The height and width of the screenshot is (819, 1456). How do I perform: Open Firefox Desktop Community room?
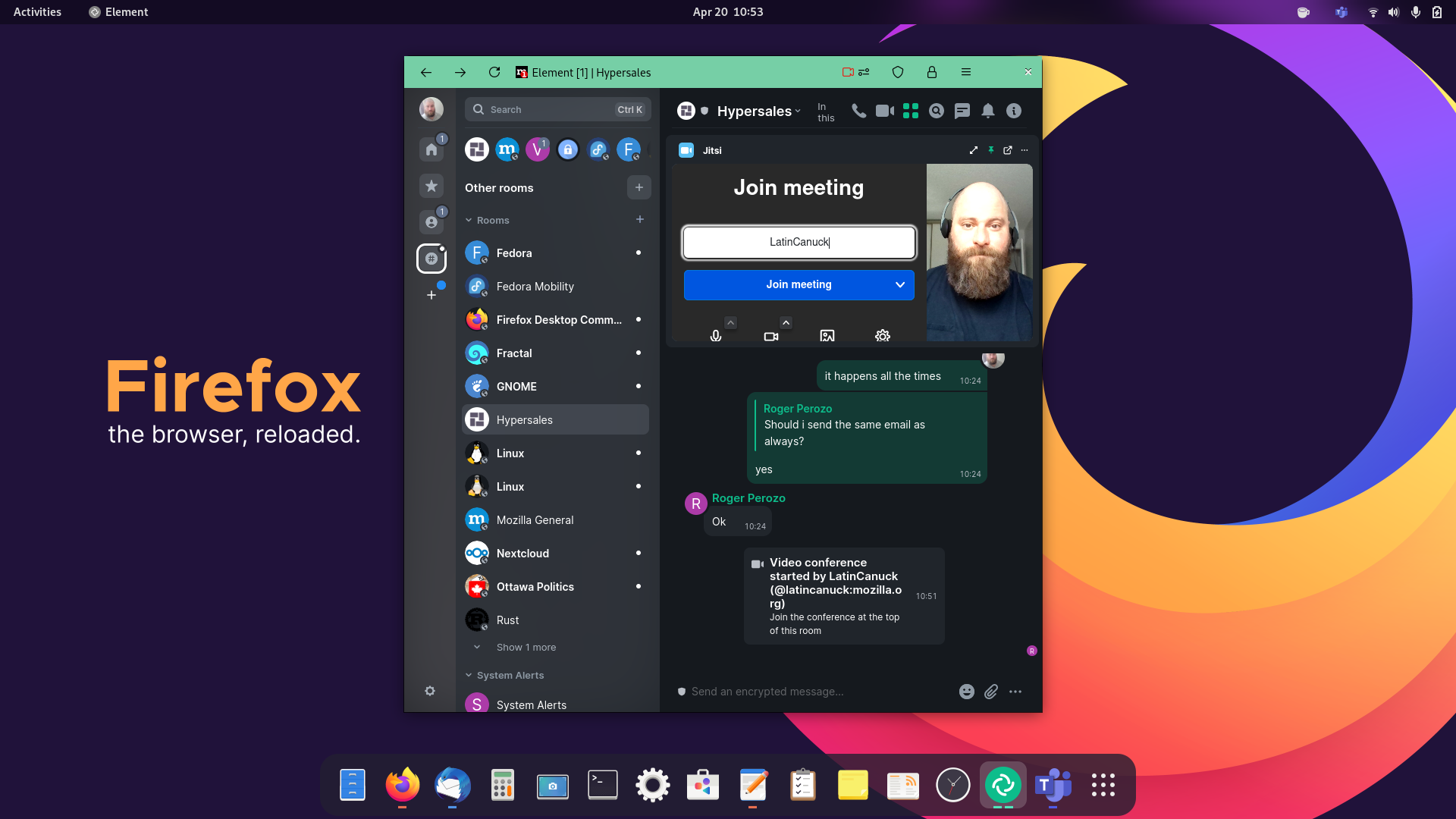click(555, 320)
